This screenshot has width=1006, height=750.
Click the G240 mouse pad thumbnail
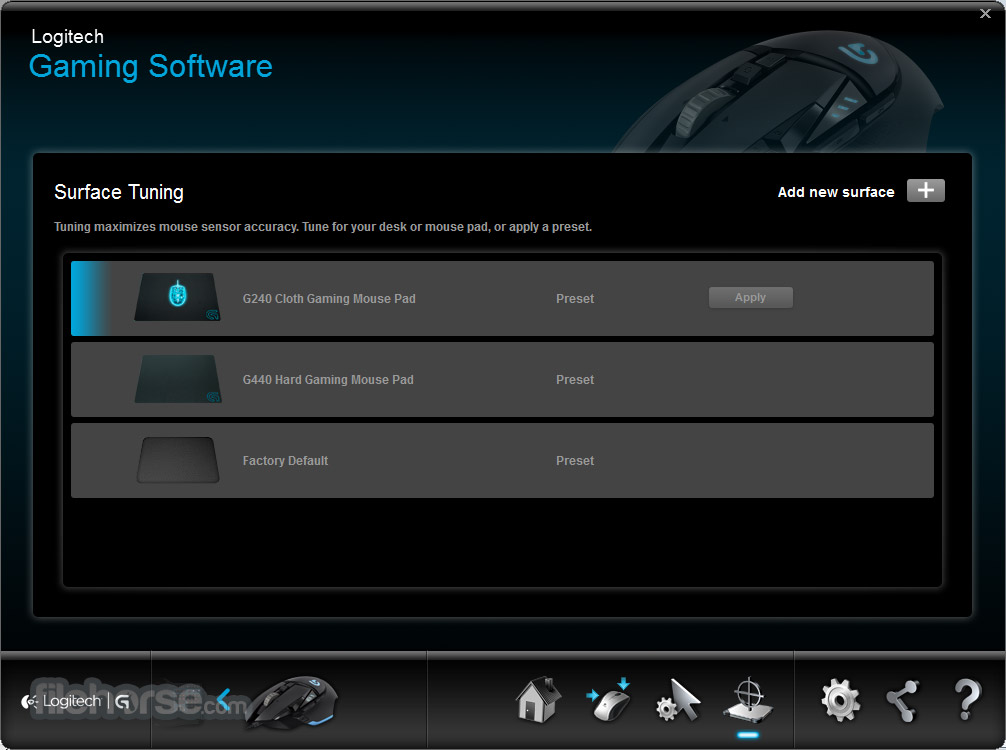177,297
